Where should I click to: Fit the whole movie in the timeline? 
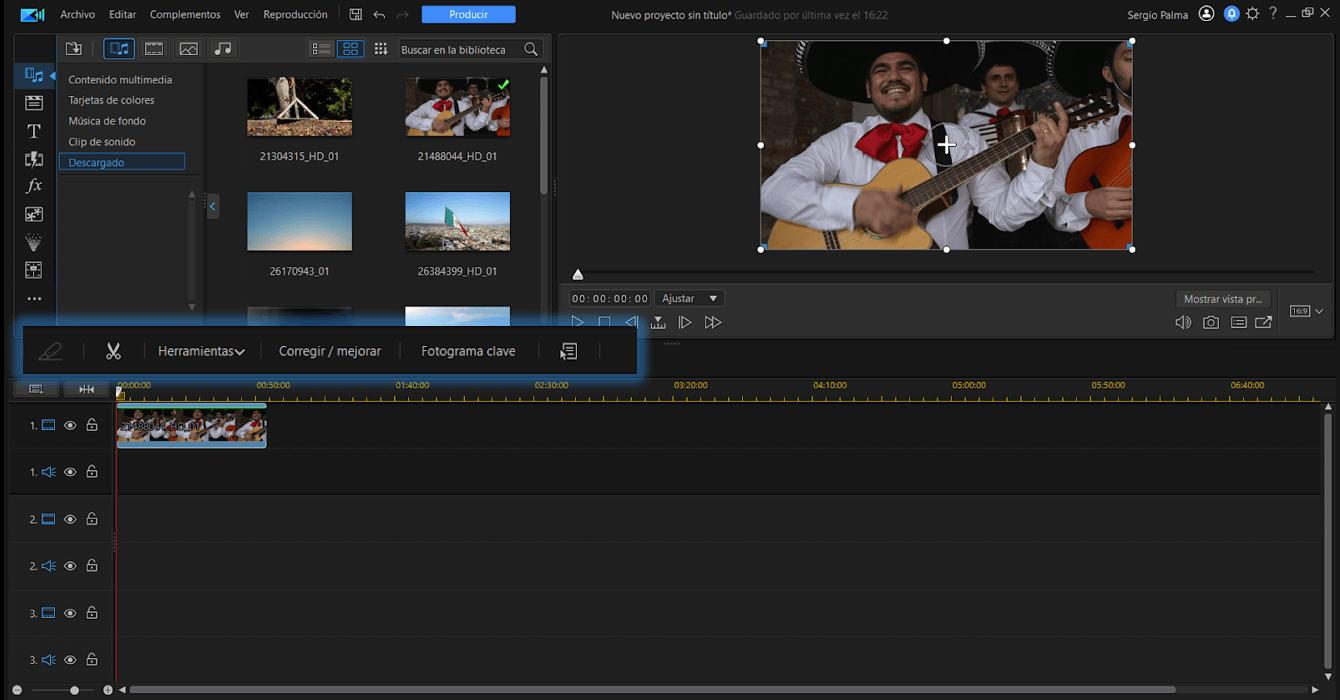(87, 389)
